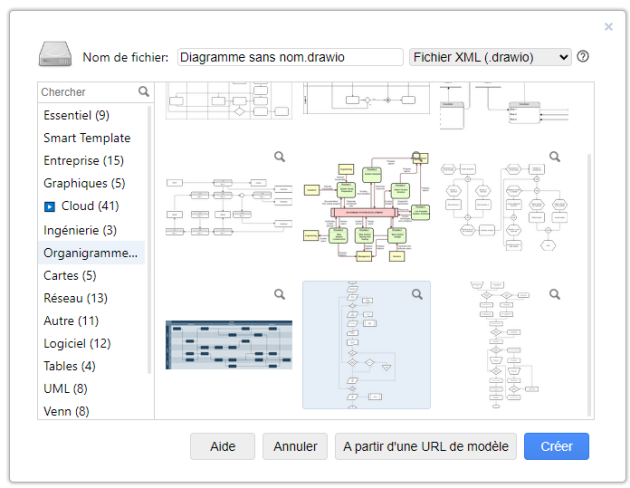Open the Entreprise (15) template category

click(83, 161)
